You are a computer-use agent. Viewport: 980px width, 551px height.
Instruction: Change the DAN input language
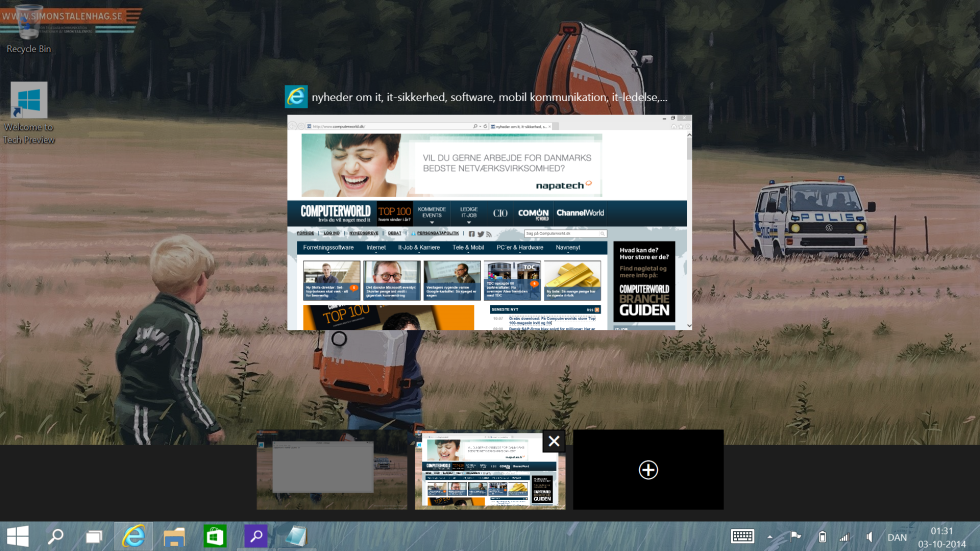pos(897,537)
